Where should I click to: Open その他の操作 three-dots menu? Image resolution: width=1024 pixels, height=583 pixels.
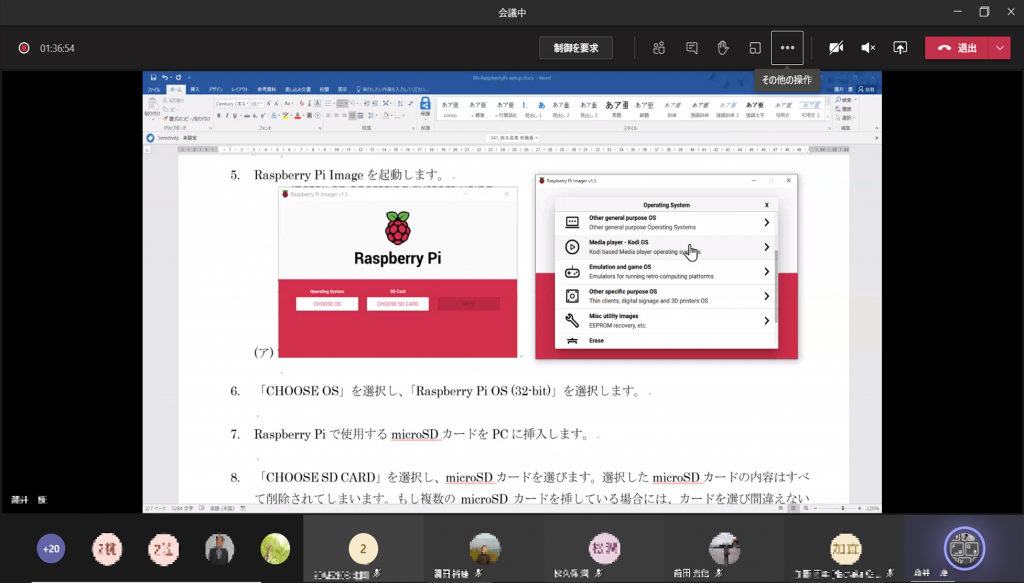pos(787,48)
